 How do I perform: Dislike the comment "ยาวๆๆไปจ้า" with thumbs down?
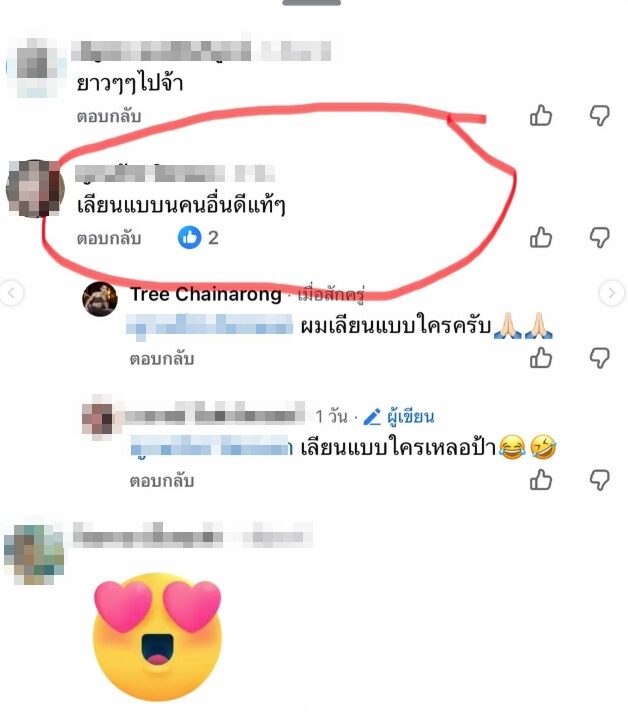point(600,116)
